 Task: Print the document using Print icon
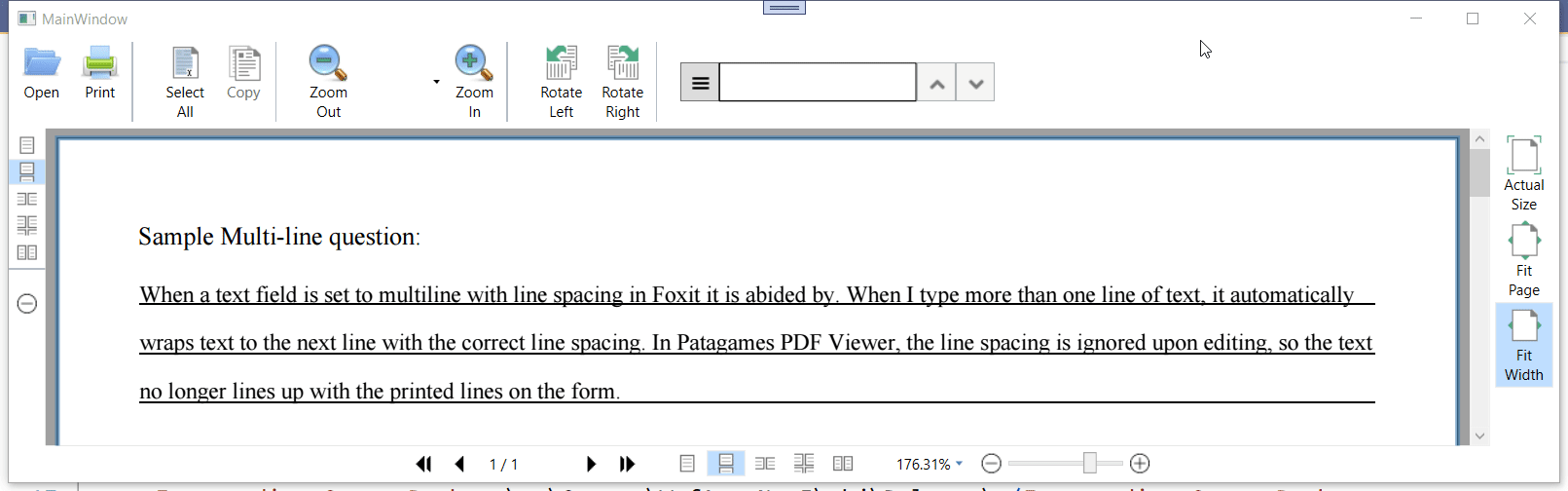coord(100,62)
